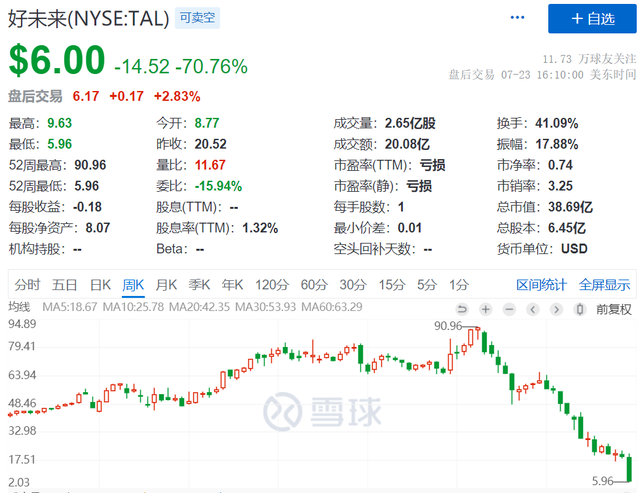This screenshot has width=640, height=493.
Task: Click the 总市值 38.69亿 value
Action: [570, 207]
